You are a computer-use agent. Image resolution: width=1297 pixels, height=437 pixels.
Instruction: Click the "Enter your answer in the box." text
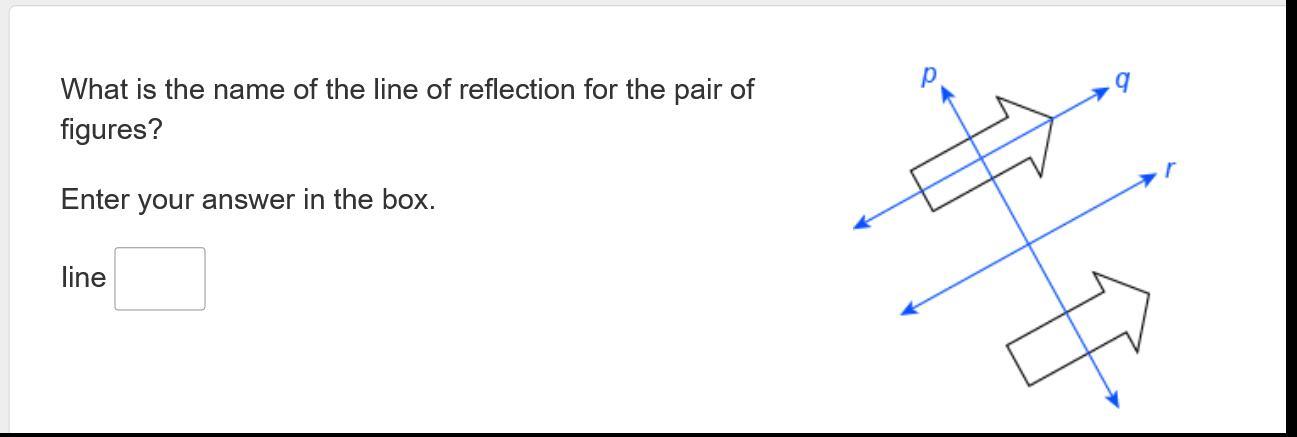pos(248,199)
